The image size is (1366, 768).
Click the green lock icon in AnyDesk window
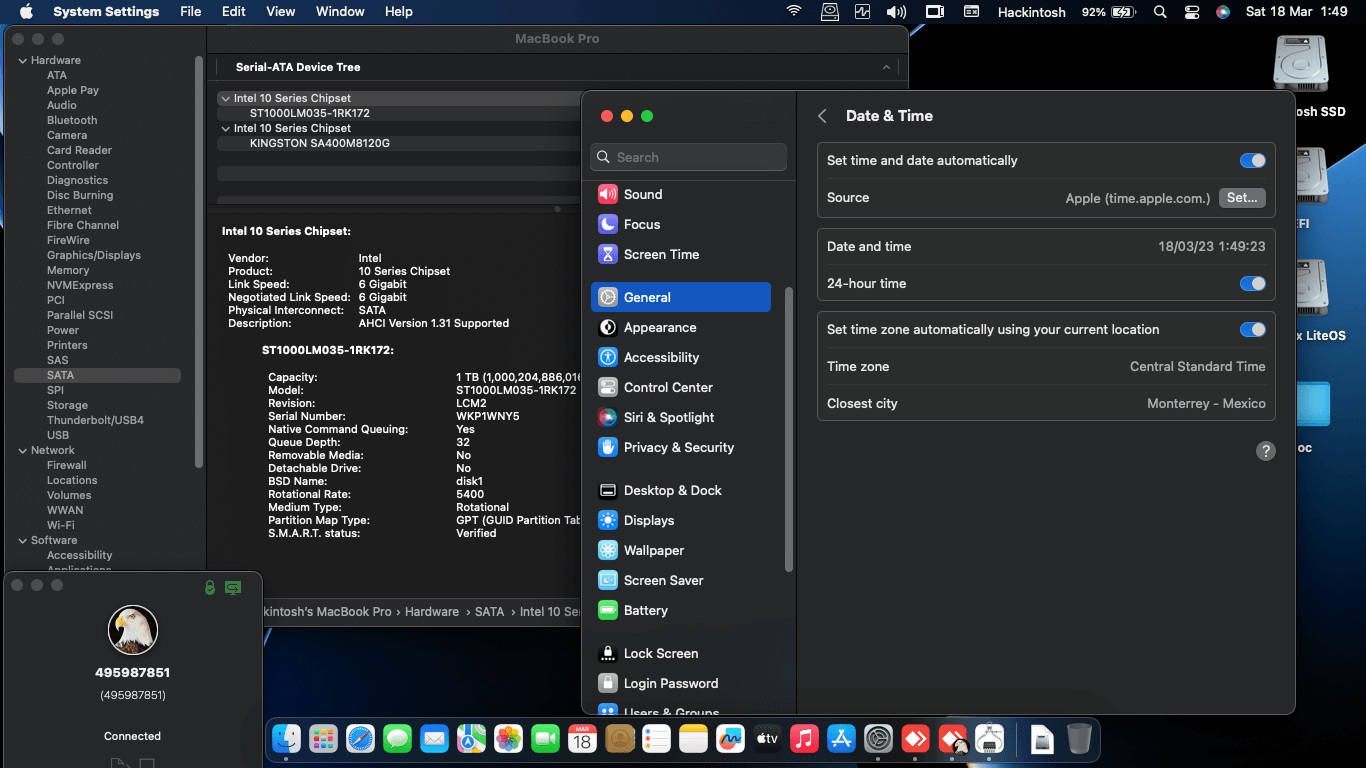click(210, 587)
